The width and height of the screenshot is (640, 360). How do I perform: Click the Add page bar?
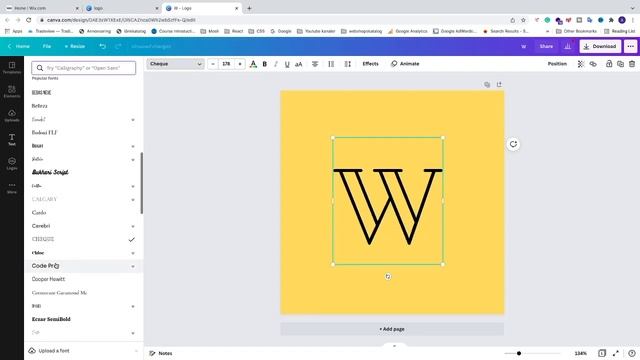392,329
